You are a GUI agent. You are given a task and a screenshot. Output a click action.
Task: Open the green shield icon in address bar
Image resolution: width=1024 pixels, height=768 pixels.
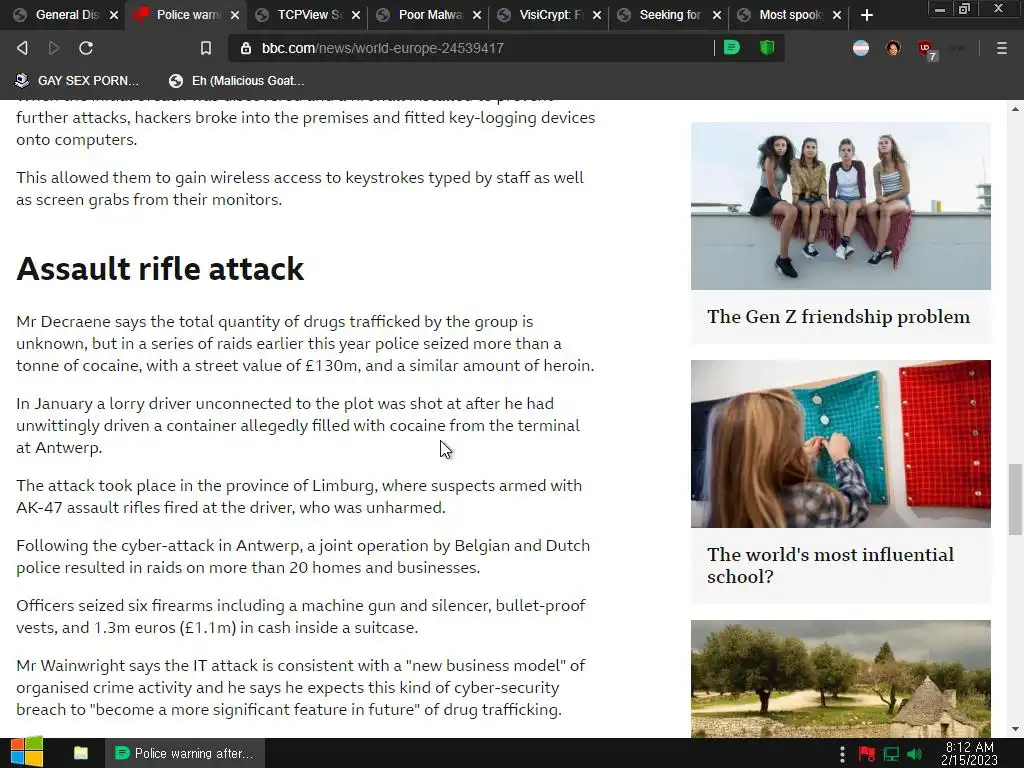[x=767, y=48]
